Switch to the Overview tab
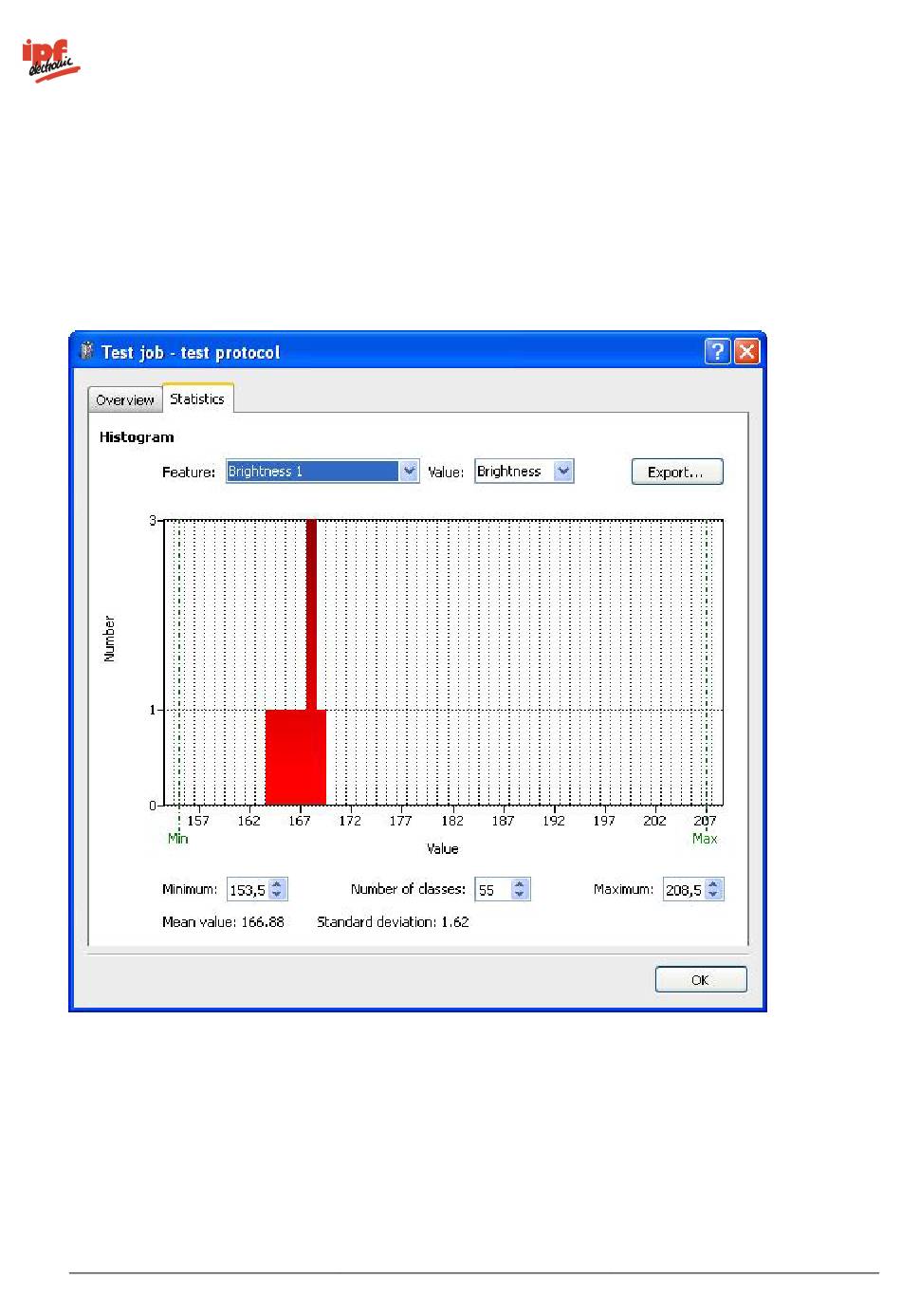The image size is (901, 1316). pyautogui.click(x=124, y=400)
